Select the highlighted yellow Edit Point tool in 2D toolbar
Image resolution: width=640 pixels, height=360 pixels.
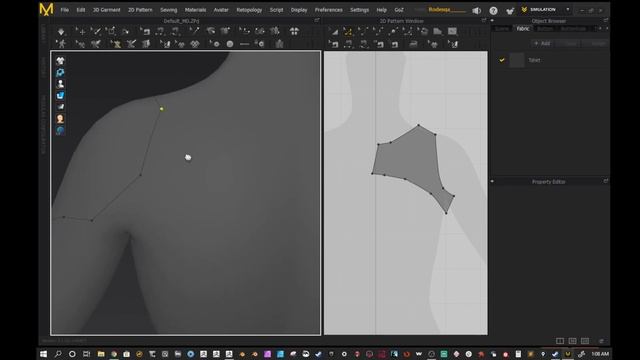348,31
